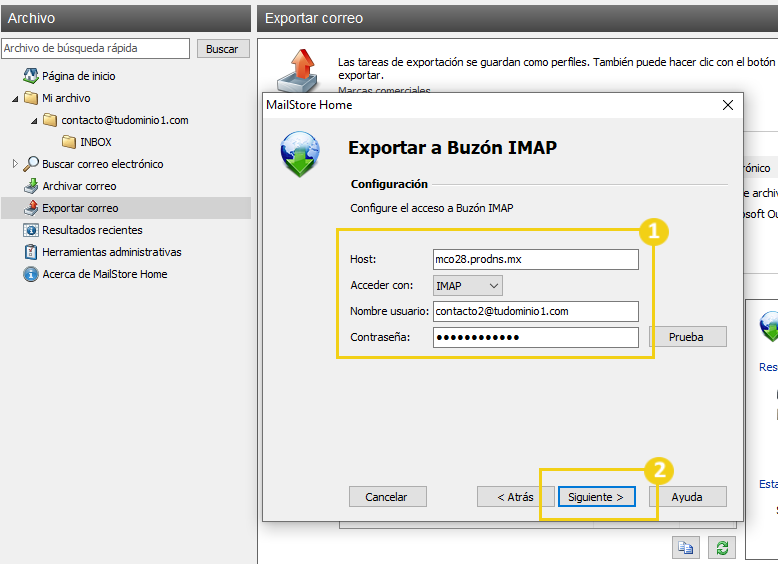This screenshot has height=564, width=778.
Task: Select the INBOX folder entry
Action: click(x=96, y=142)
